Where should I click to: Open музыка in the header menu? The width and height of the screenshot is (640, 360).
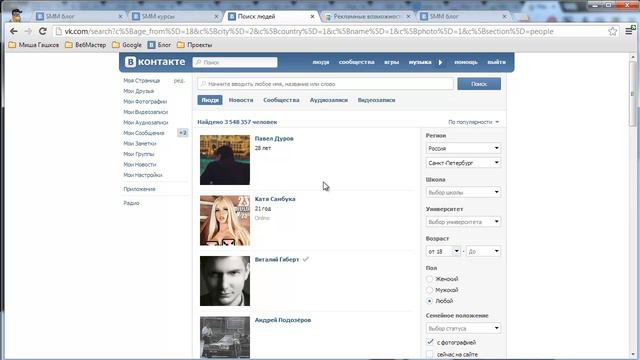coord(420,62)
